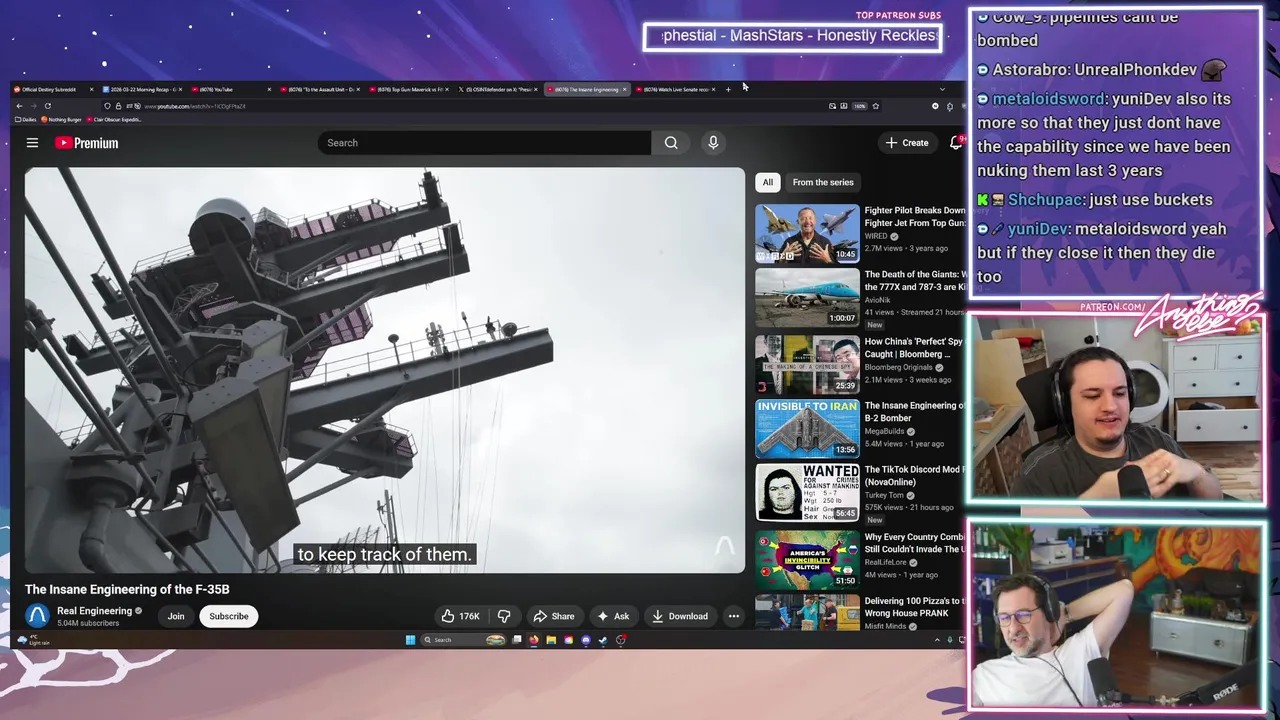Click the YouTube search field
Viewport: 1280px width, 720px height.
(485, 143)
